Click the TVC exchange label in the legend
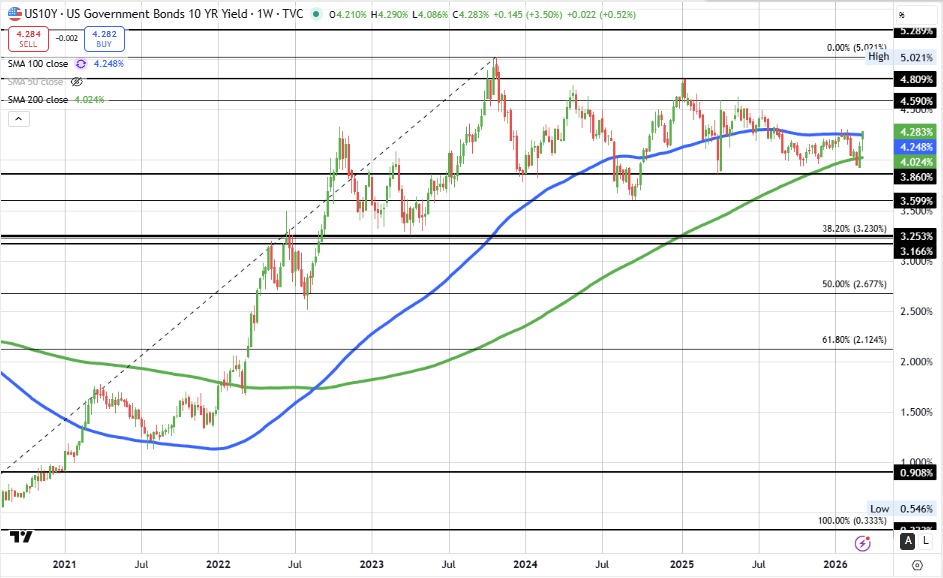This screenshot has height=578, width=943. point(292,13)
